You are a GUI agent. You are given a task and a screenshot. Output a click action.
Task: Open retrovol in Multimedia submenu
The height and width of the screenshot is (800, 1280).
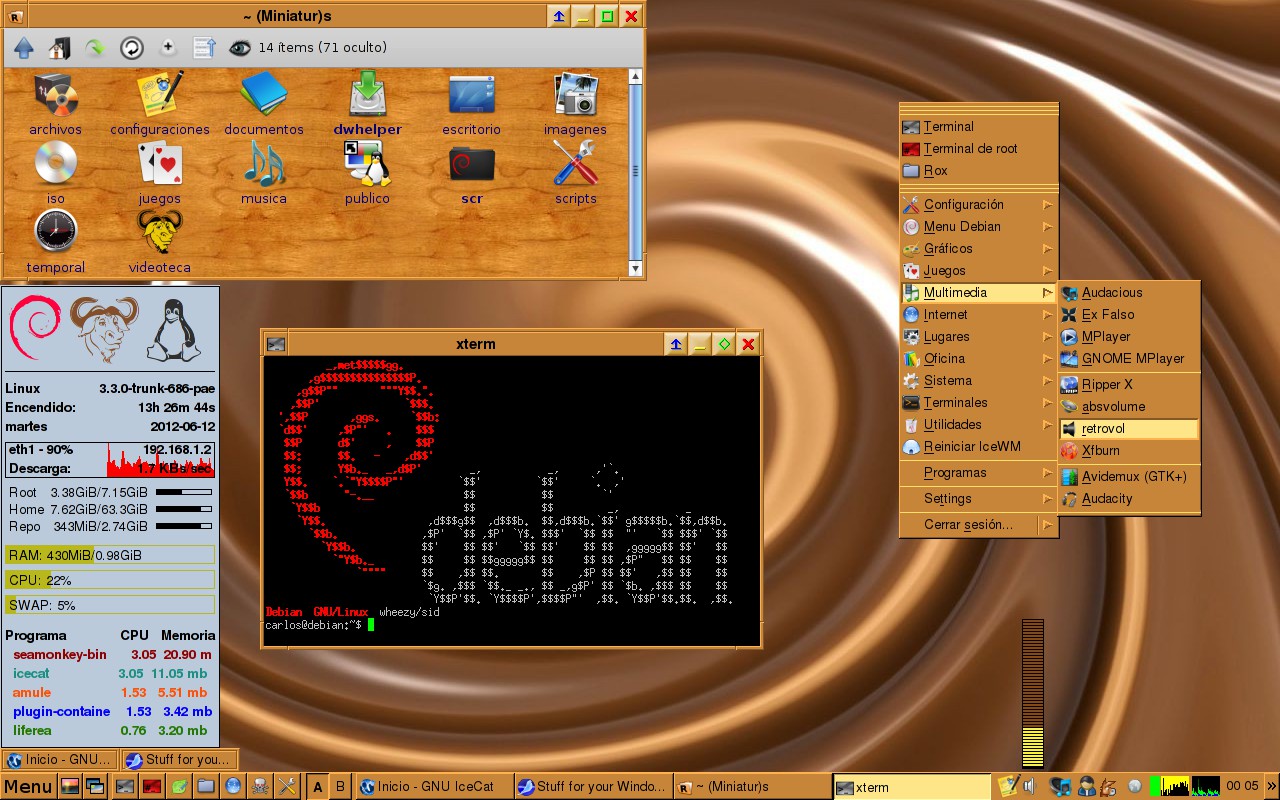coord(1128,429)
